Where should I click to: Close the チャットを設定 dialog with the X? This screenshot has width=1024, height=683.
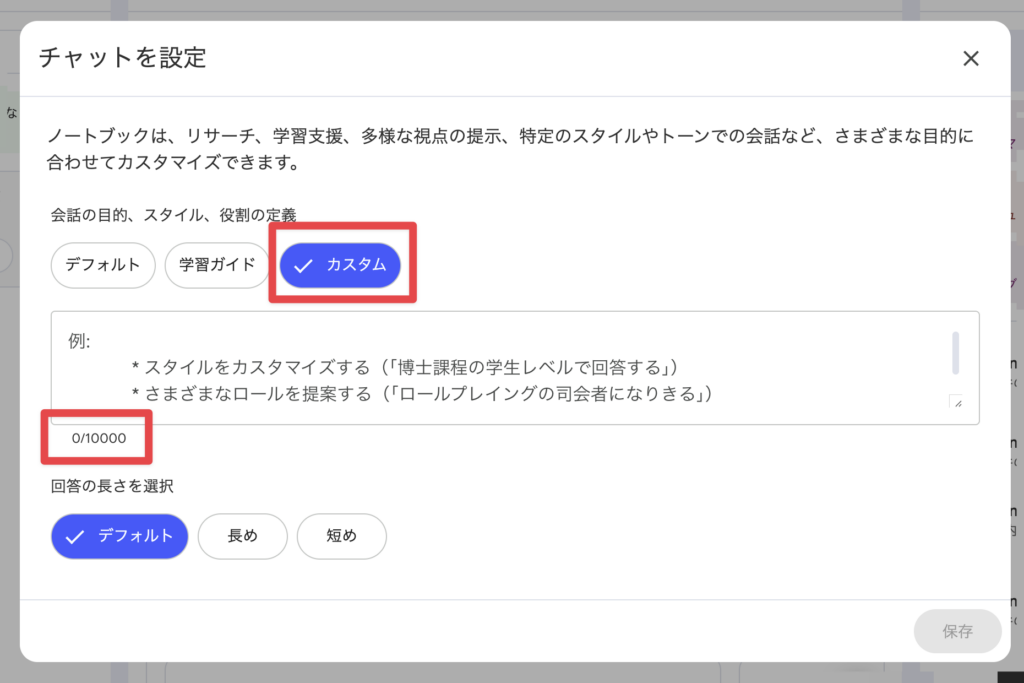point(970,58)
